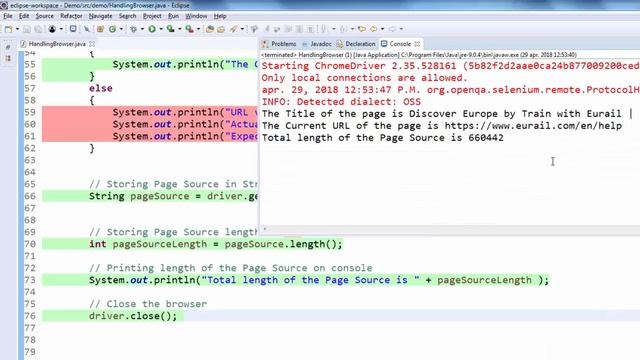Image resolution: width=640 pixels, height=360 pixels.
Task: Click the Open Task folder icon
Action: (221, 29)
